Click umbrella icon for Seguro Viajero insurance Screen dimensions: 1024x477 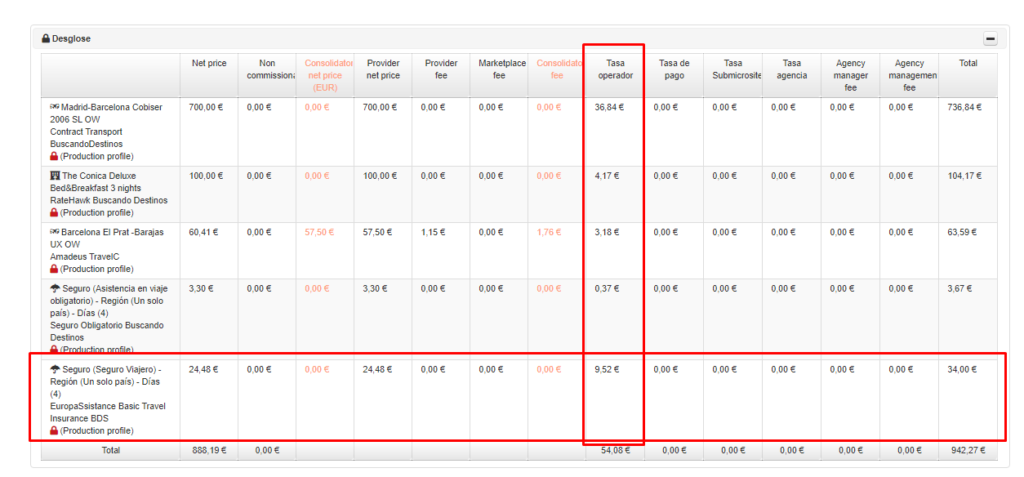(55, 370)
